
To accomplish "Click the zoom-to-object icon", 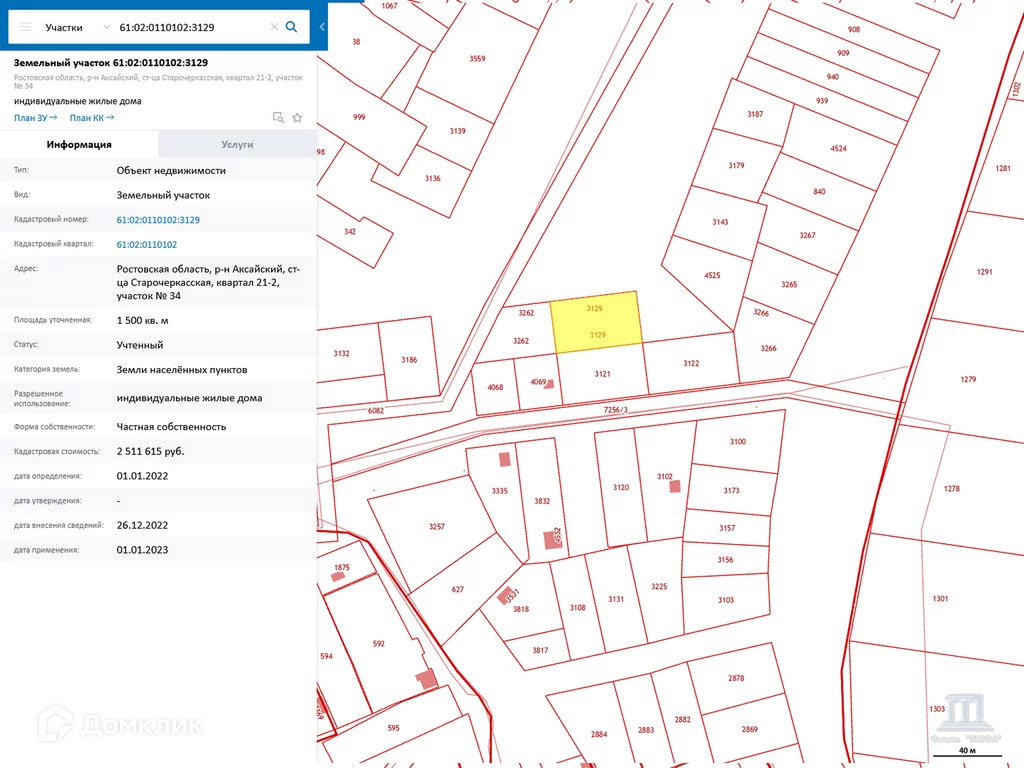I will [x=278, y=118].
